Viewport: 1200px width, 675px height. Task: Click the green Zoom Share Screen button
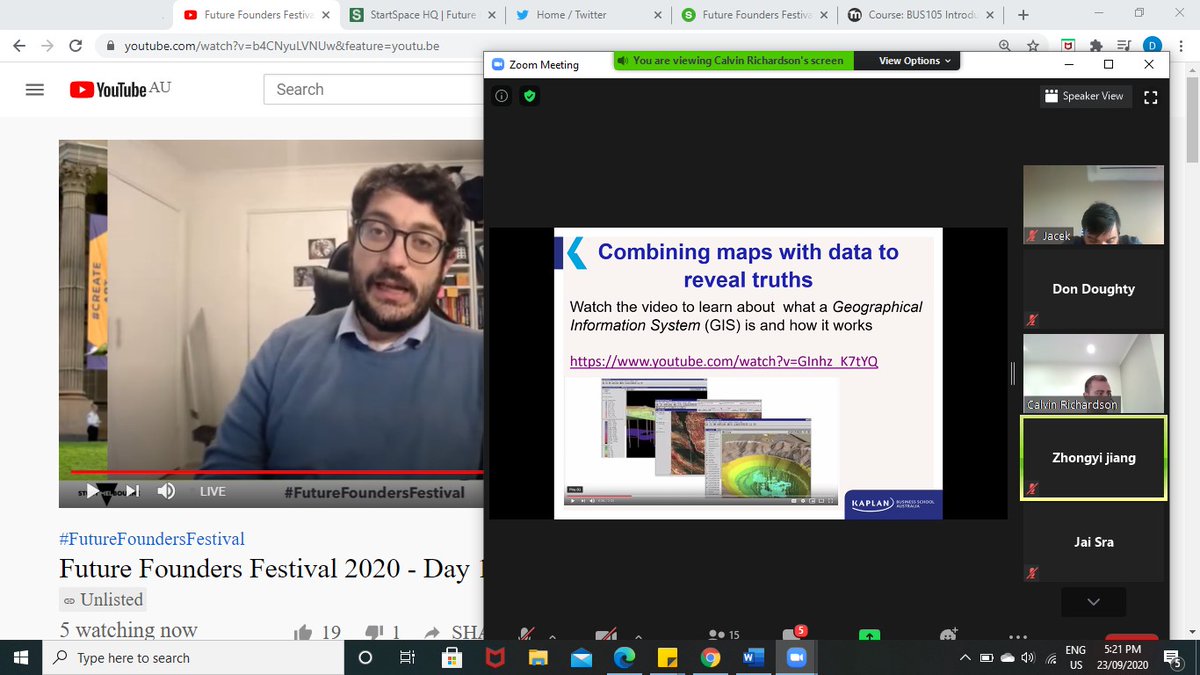click(x=870, y=634)
